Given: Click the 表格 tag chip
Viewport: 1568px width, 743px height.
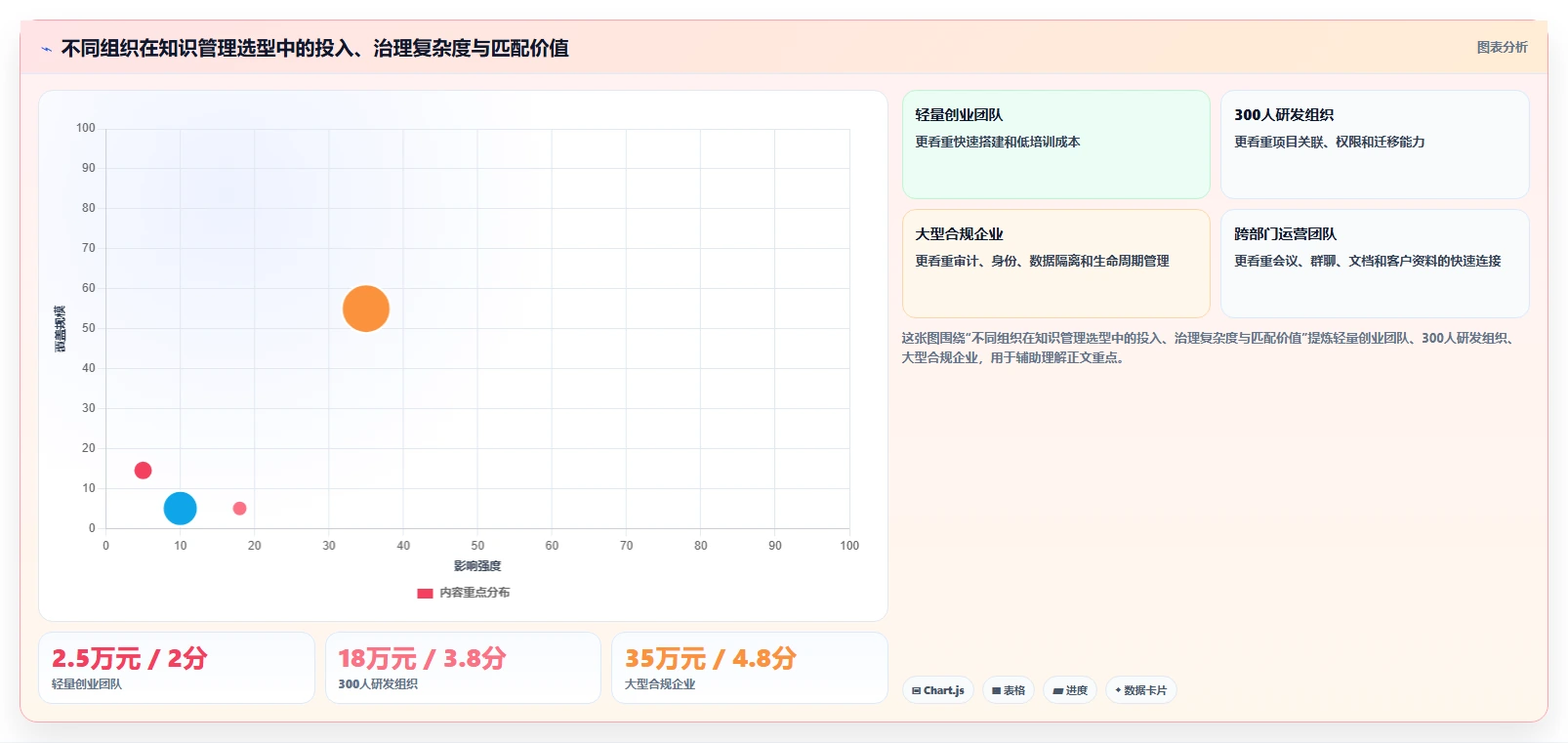Looking at the screenshot, I should pyautogui.click(x=1009, y=690).
